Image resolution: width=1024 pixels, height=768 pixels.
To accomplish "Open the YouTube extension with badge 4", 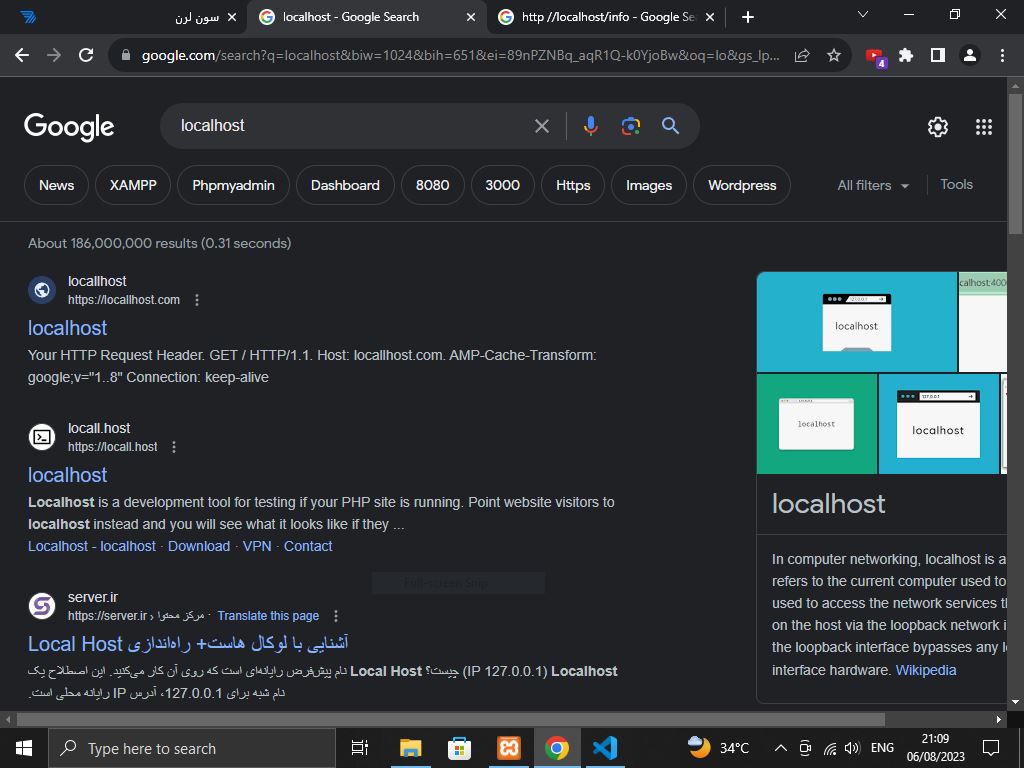I will coord(875,57).
